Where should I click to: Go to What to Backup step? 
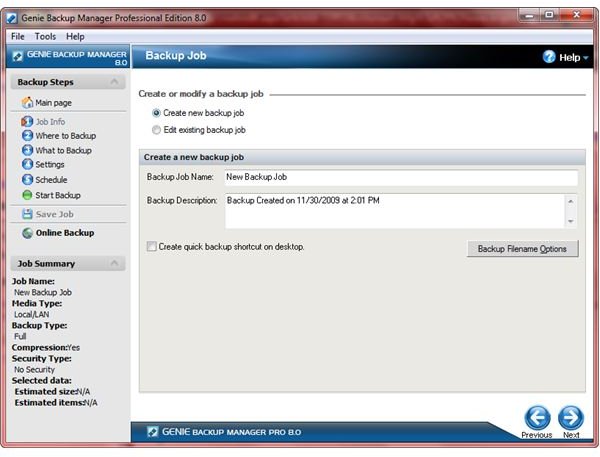(x=63, y=150)
